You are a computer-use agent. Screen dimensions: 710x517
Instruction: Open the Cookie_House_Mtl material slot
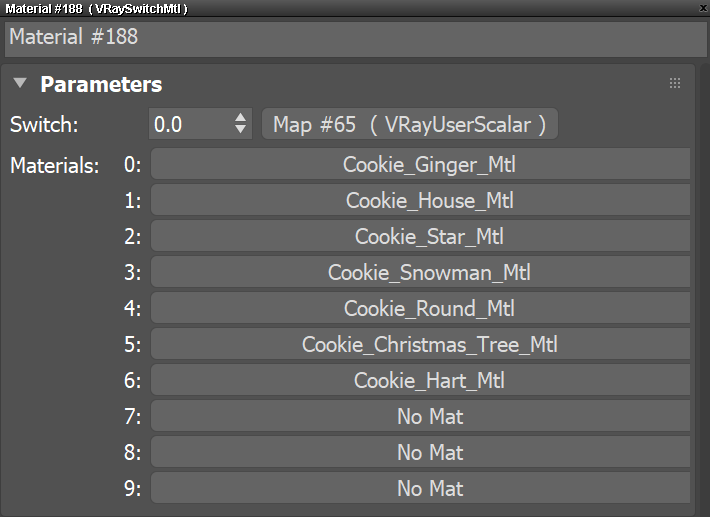(420, 200)
